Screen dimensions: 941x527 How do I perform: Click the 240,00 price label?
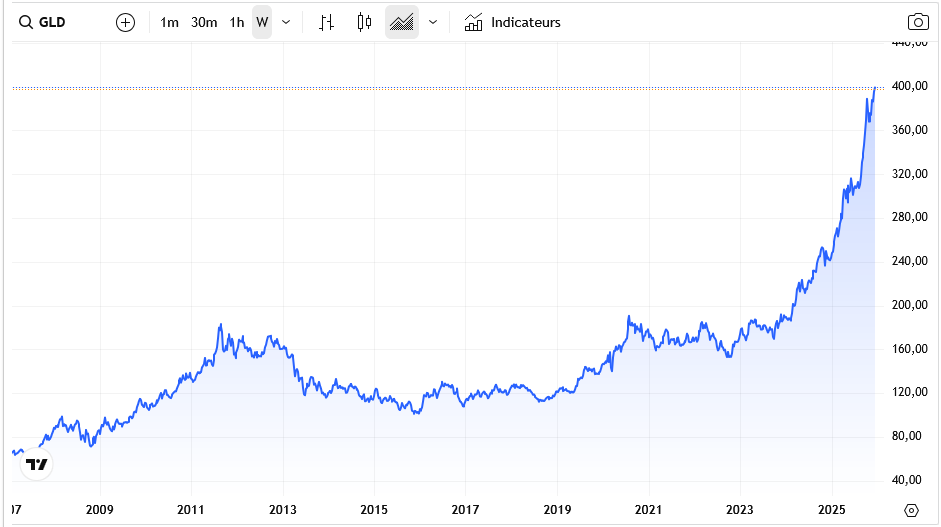coord(910,260)
